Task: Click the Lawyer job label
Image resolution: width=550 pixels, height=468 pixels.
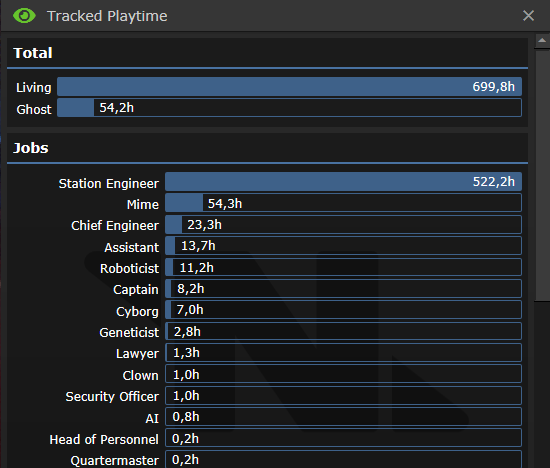Action: (x=137, y=354)
